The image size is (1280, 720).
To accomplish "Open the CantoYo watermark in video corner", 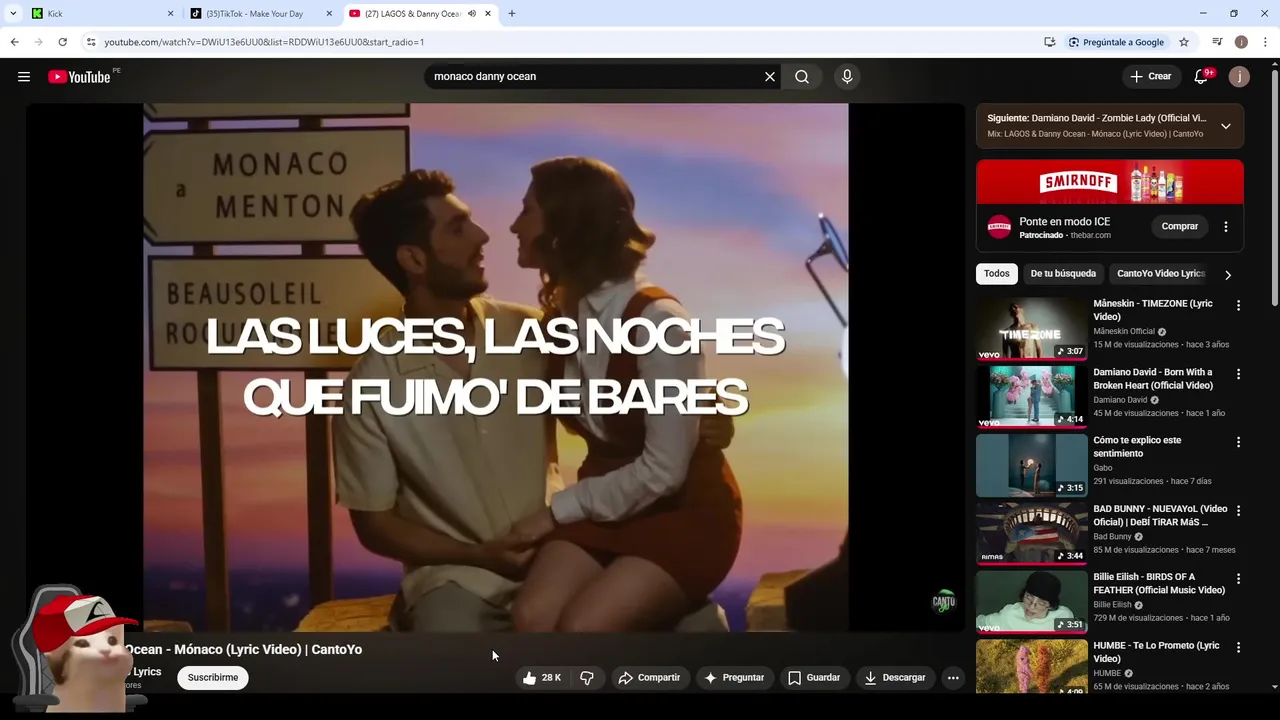I will 944,602.
